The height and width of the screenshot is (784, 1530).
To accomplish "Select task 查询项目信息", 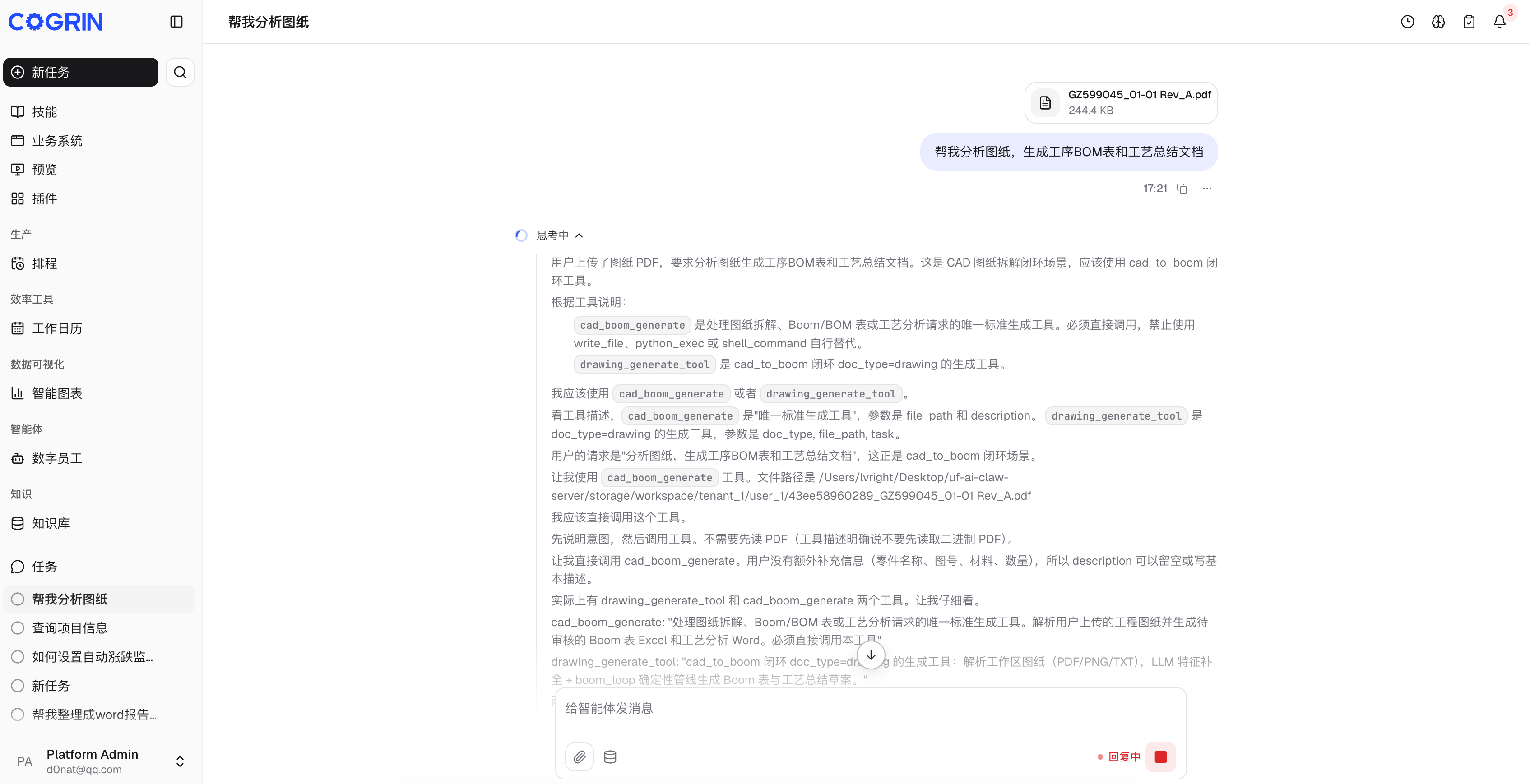I will pyautogui.click(x=98, y=628).
